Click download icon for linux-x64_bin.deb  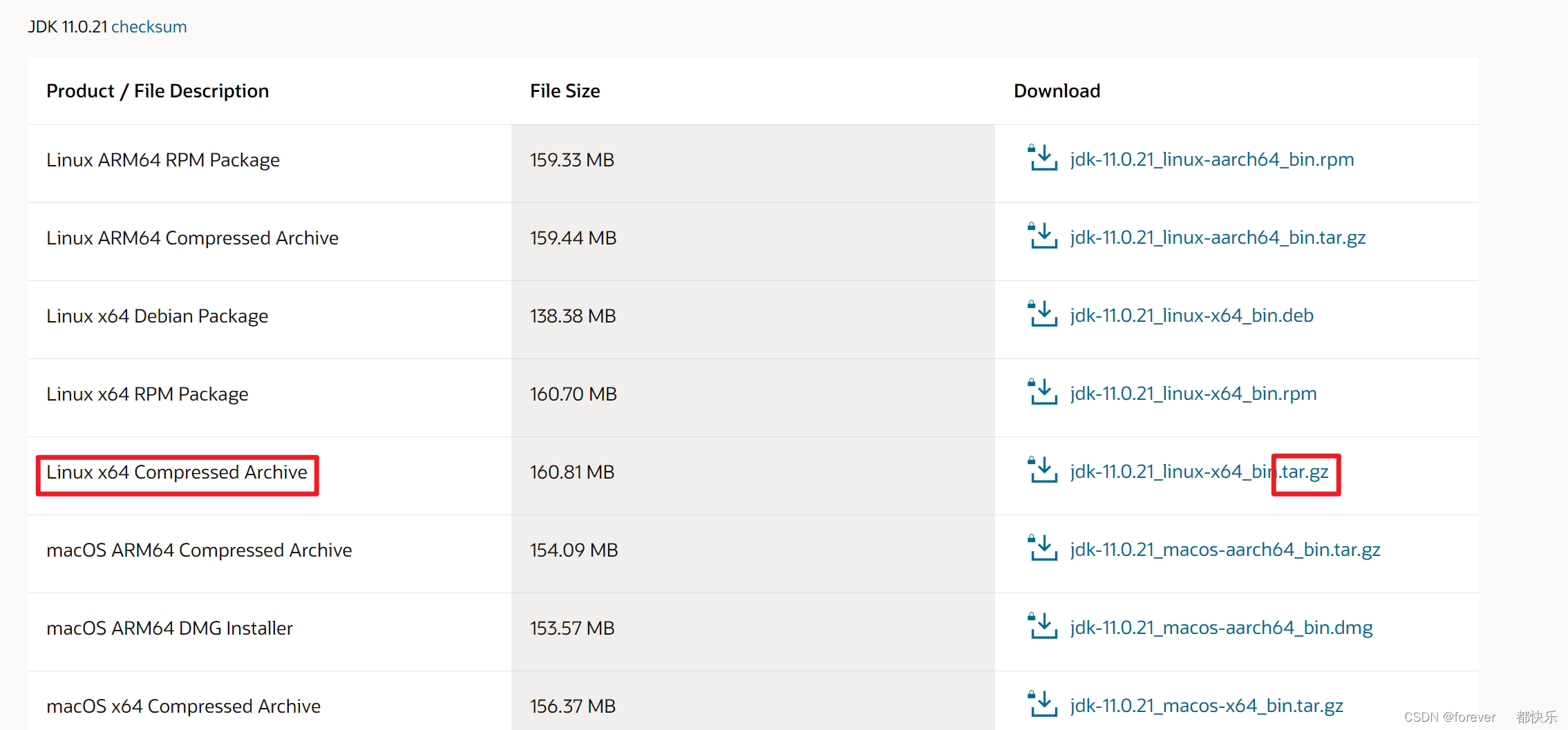1042,314
